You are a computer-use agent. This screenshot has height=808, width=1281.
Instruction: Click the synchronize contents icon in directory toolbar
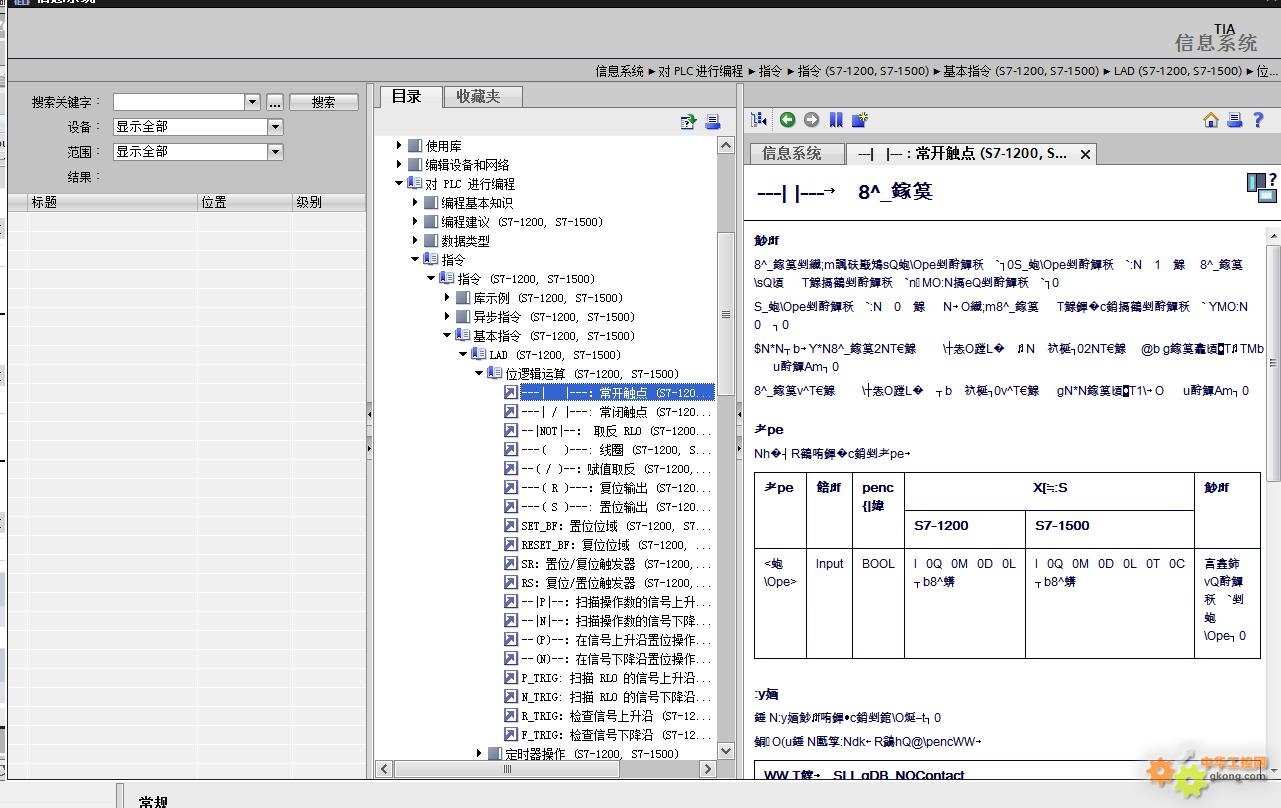688,122
